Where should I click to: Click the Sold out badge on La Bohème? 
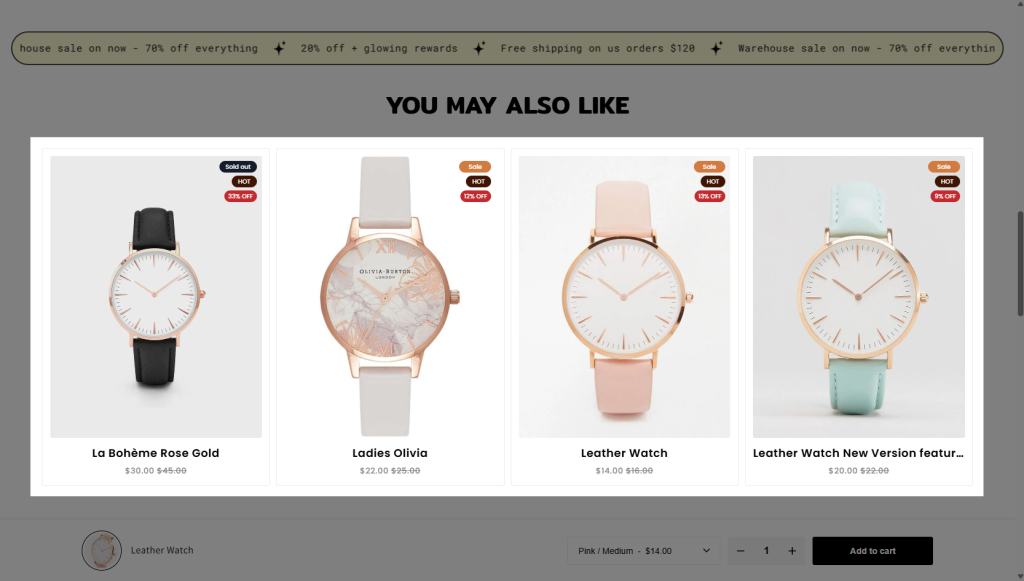[238, 166]
